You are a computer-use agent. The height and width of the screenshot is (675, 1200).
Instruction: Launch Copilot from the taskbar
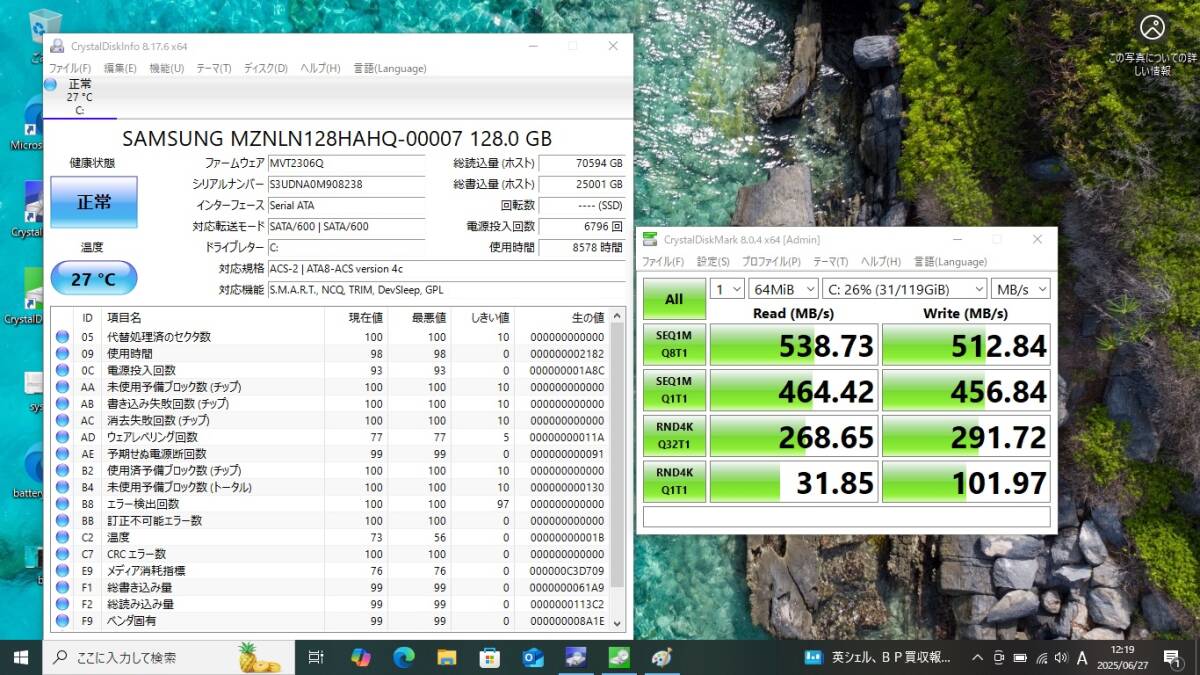coord(361,657)
